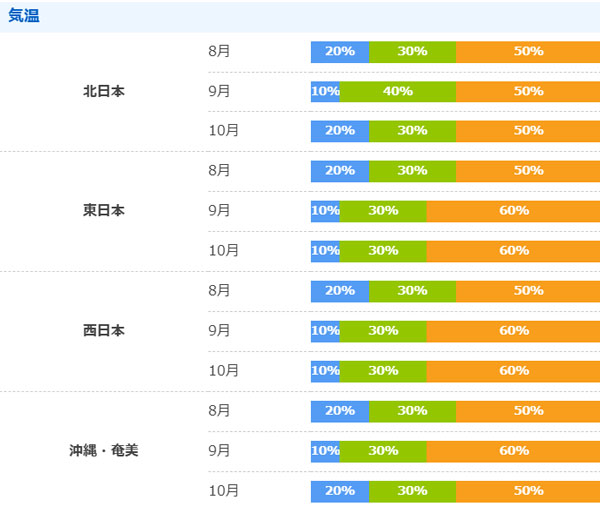Screen dimensions: 600x510
Task: Select the 沖縄・奄美 region label
Action: click(x=104, y=450)
